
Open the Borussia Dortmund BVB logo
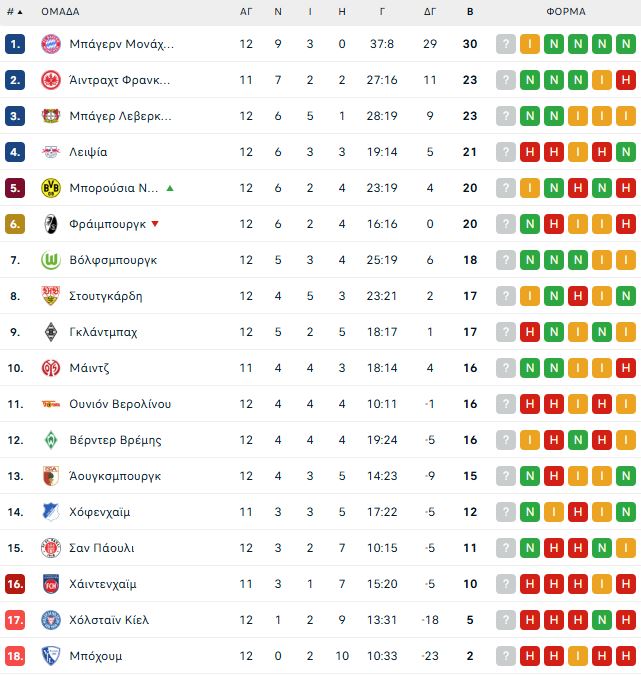coord(51,188)
